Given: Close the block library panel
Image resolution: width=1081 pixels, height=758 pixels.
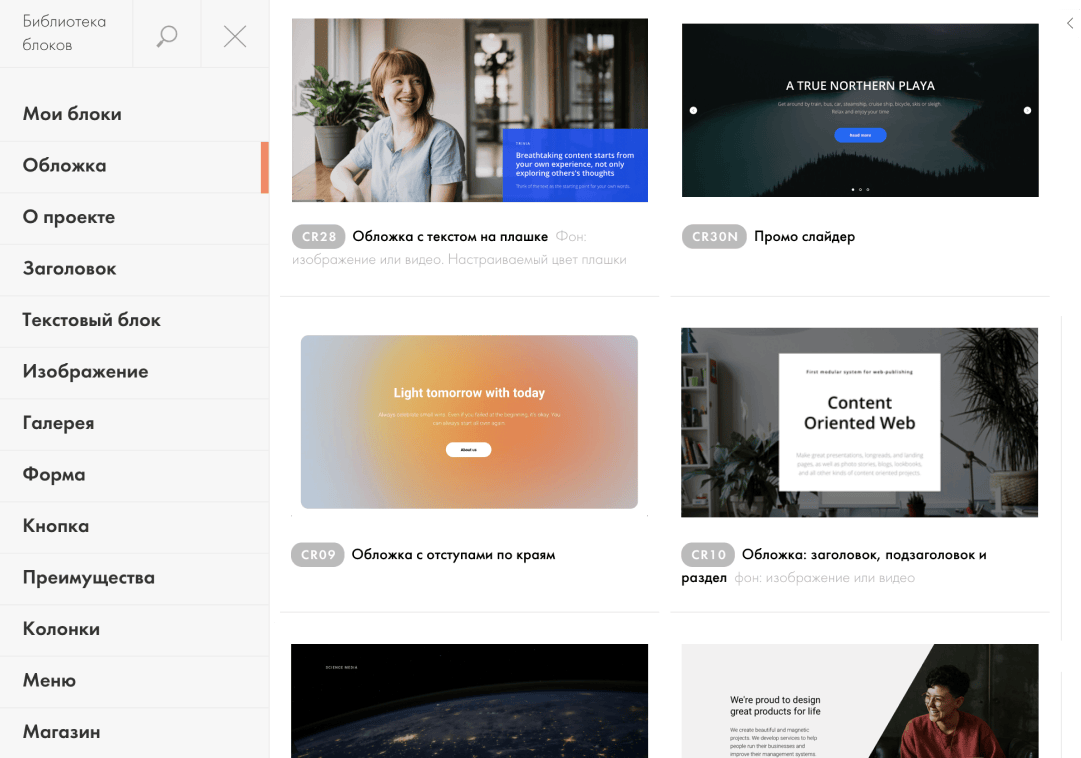Looking at the screenshot, I should (235, 36).
